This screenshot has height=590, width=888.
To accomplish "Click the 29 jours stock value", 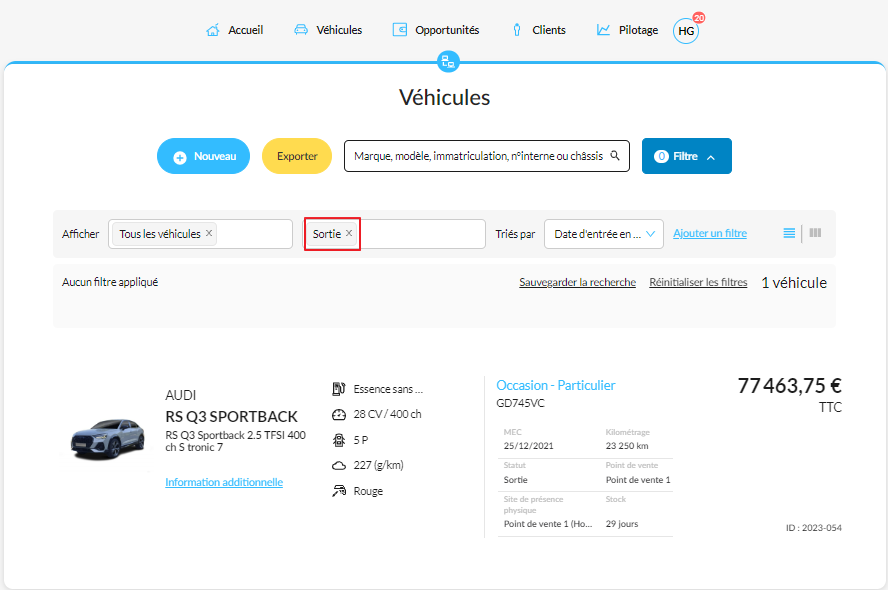I will point(622,524).
